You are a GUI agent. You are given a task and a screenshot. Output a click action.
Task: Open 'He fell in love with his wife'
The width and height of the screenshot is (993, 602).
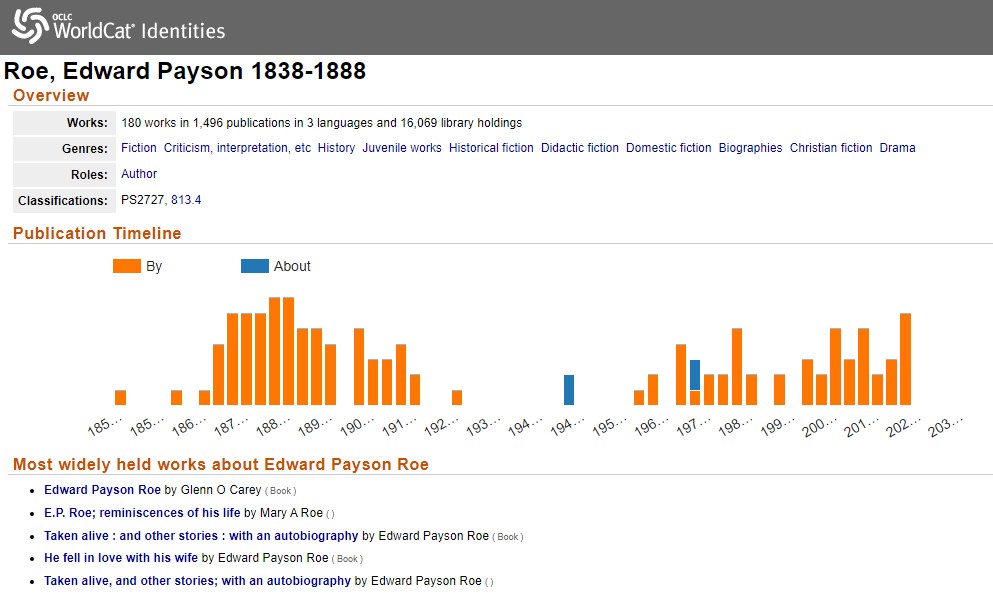coord(121,558)
